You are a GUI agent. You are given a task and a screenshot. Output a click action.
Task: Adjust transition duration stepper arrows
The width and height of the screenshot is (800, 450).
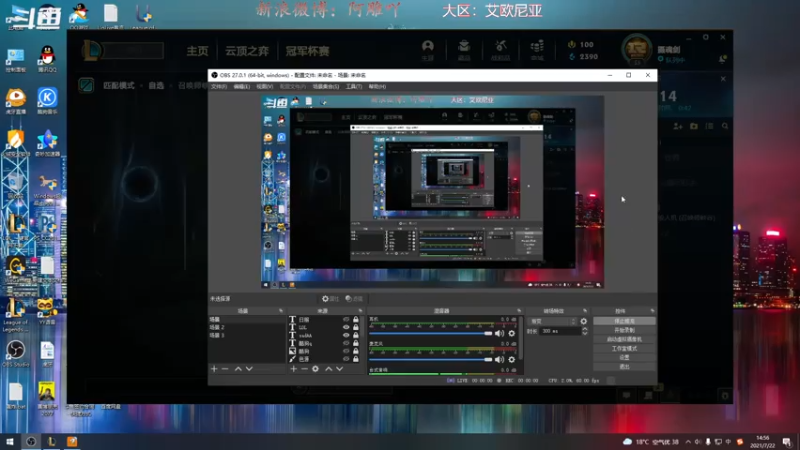(585, 331)
